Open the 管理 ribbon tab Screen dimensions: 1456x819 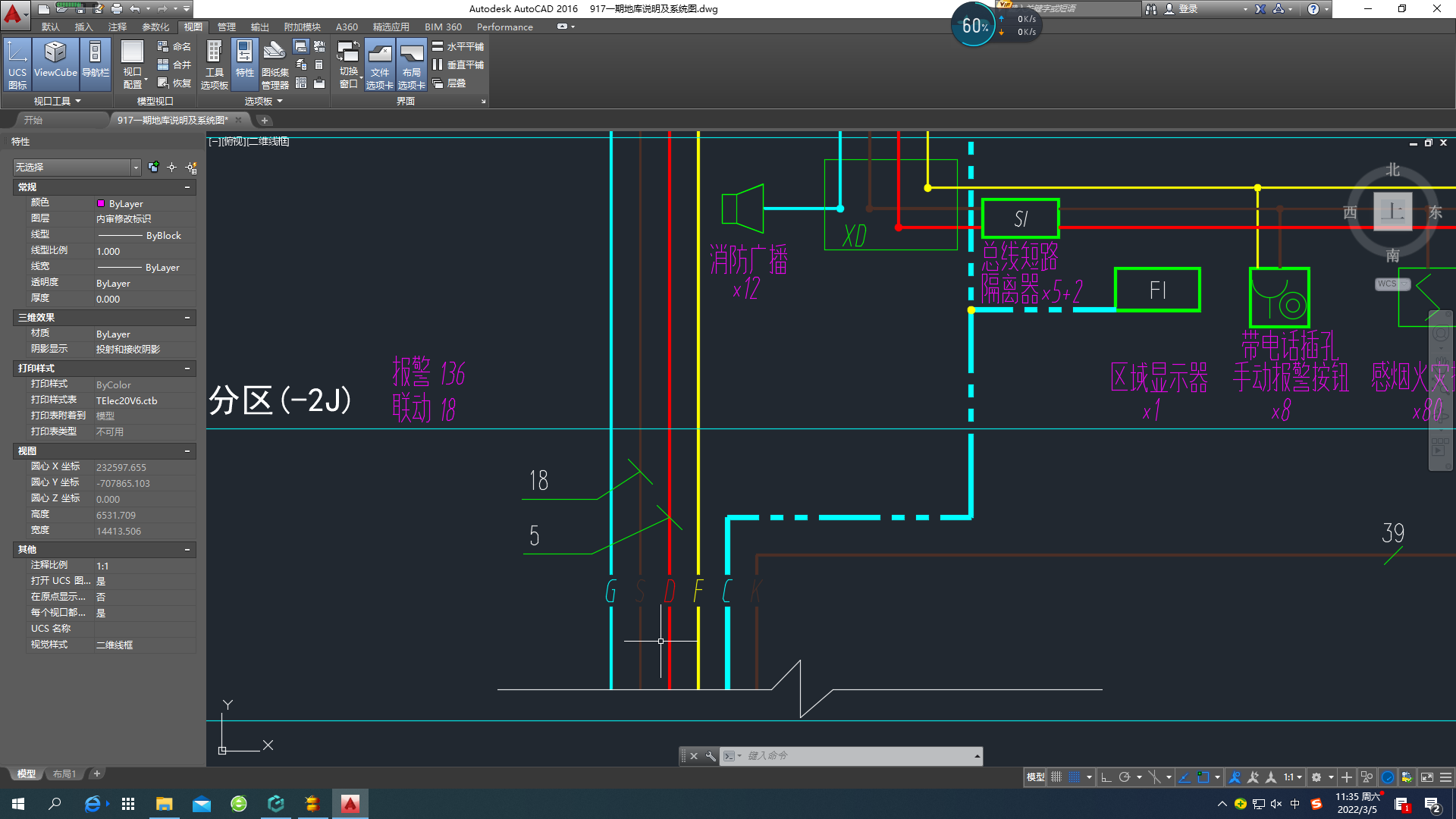click(x=227, y=27)
